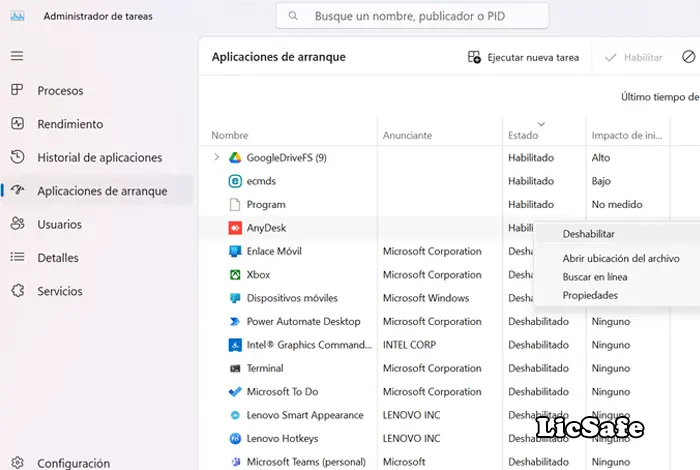700x470 pixels.
Task: Click the Aplicaciones de arranque gauge icon
Action: click(17, 190)
